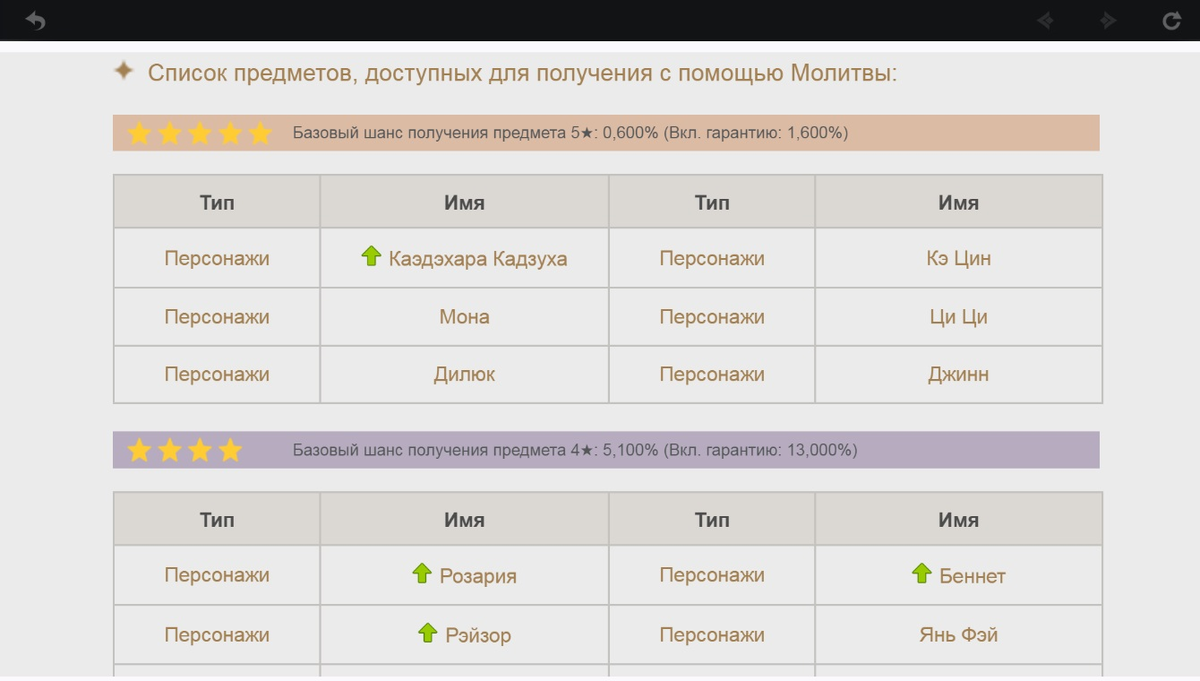Click the Персонажи cell left of Дилюк
The height and width of the screenshot is (681, 1200).
coord(217,375)
